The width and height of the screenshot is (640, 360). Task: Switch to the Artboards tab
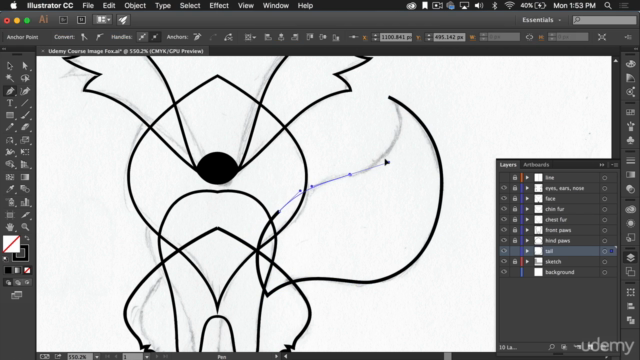coord(536,164)
